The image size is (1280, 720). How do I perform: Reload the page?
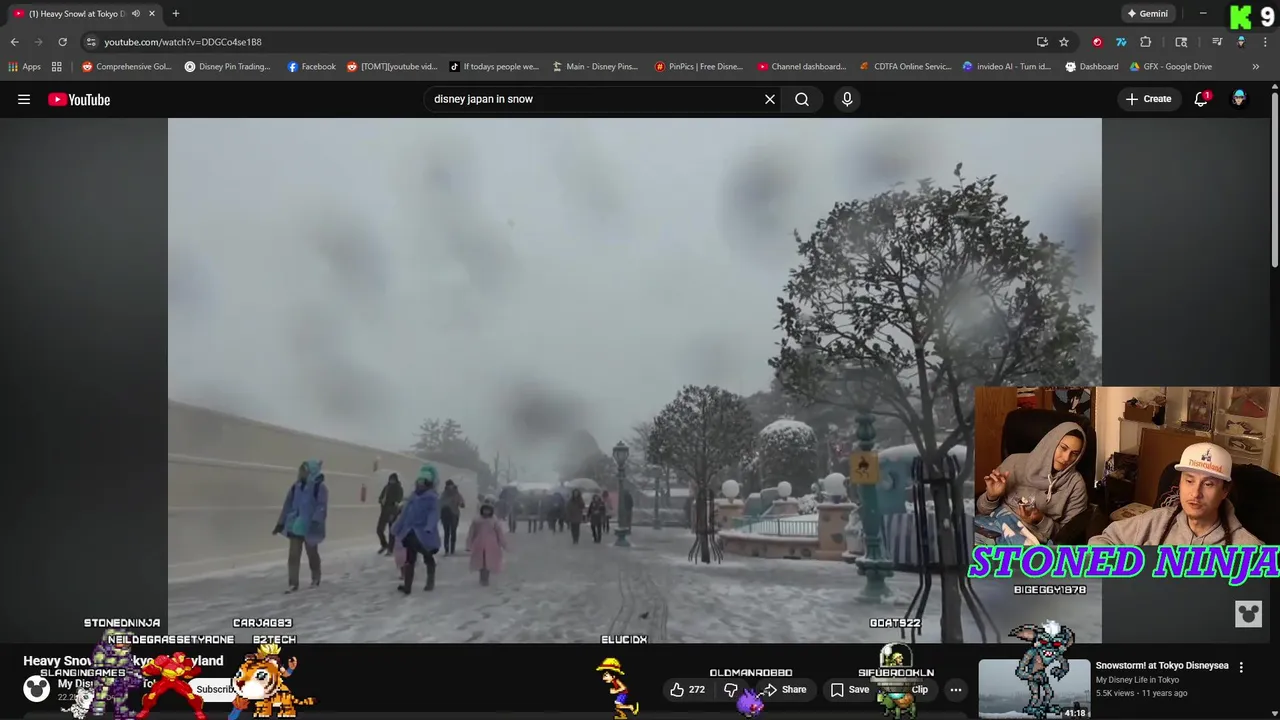pyautogui.click(x=62, y=42)
